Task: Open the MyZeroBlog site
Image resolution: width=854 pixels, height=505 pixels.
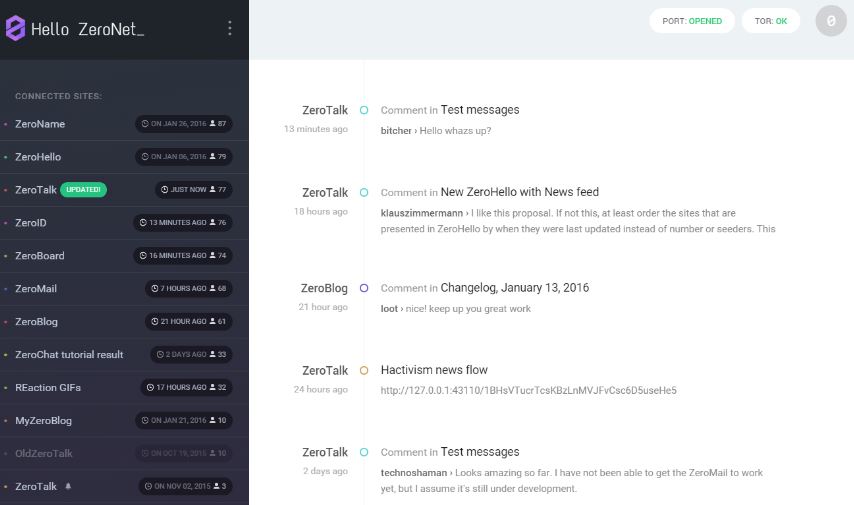Action: (x=43, y=421)
